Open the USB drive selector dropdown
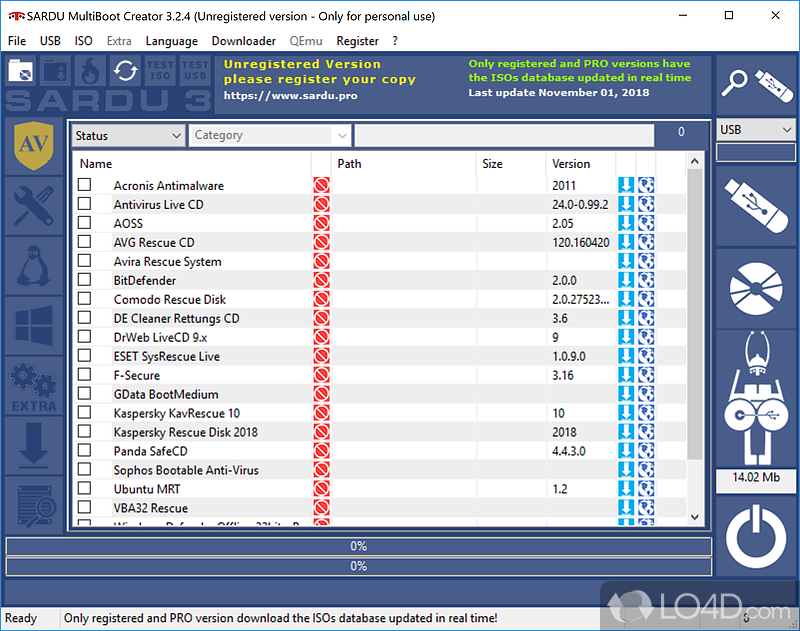The image size is (800, 631). point(755,130)
